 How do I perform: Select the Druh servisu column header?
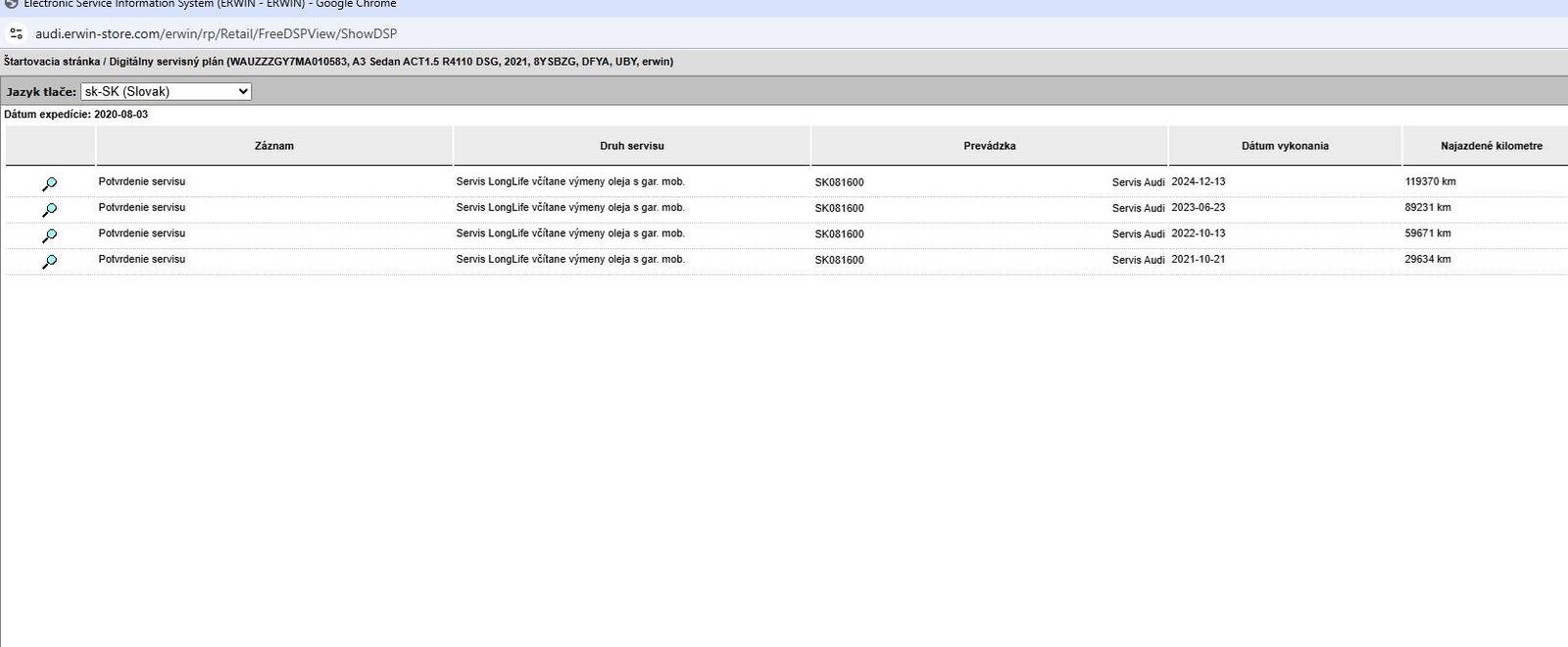[632, 145]
